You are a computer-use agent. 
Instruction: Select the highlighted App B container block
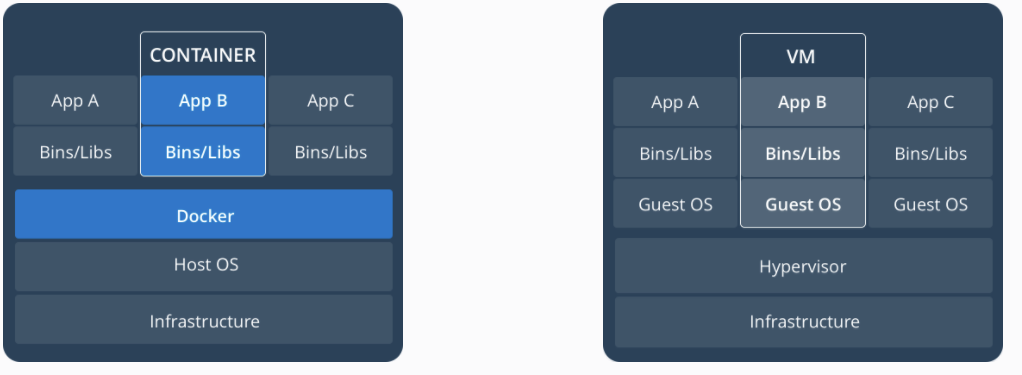tap(203, 100)
